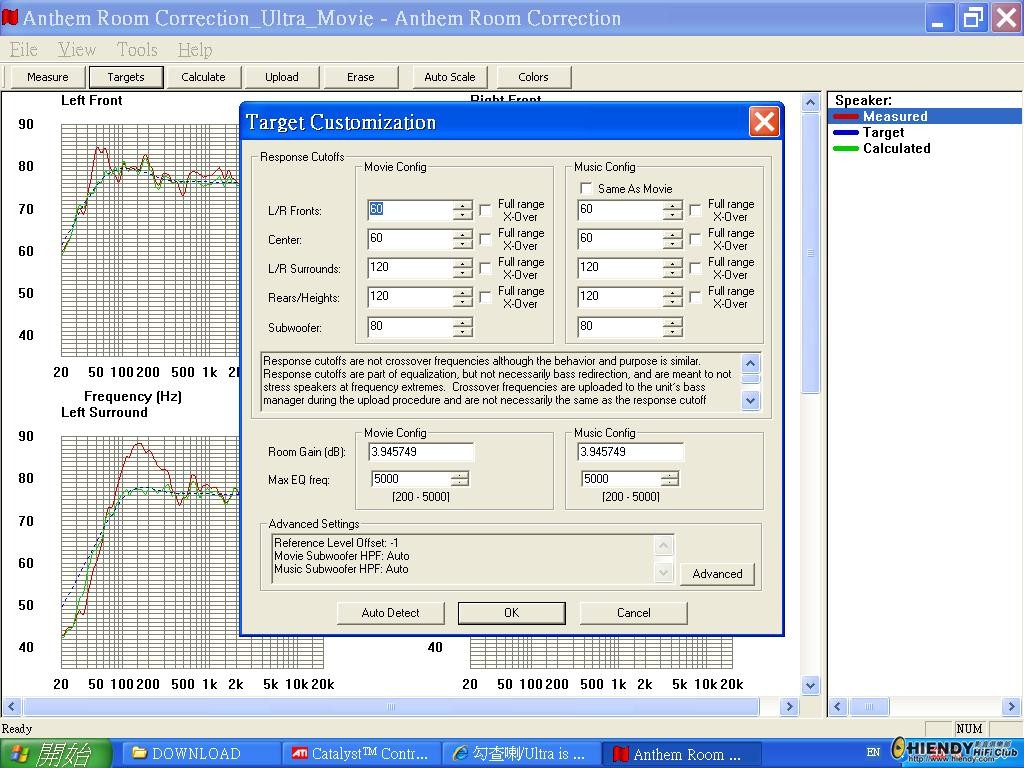1024x768 pixels.
Task: Click the Movie Room Gain field
Action: (421, 452)
